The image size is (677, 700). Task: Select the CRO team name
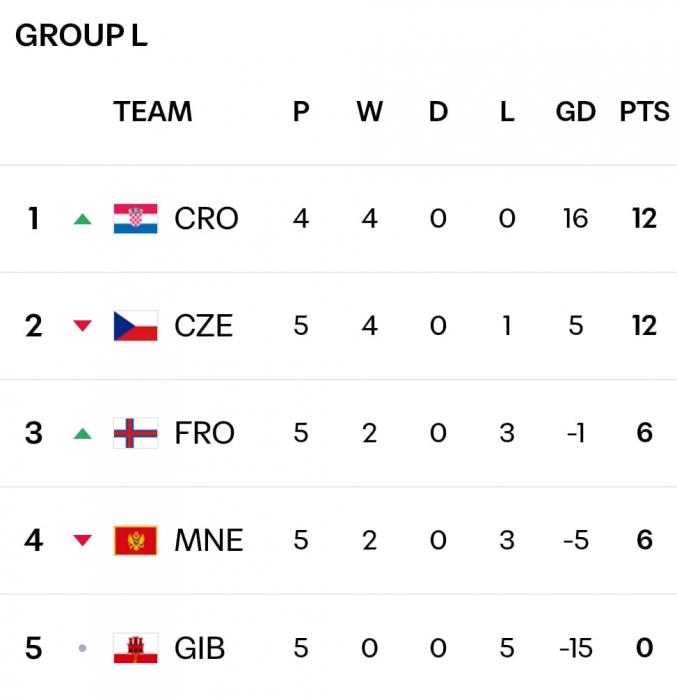(206, 218)
